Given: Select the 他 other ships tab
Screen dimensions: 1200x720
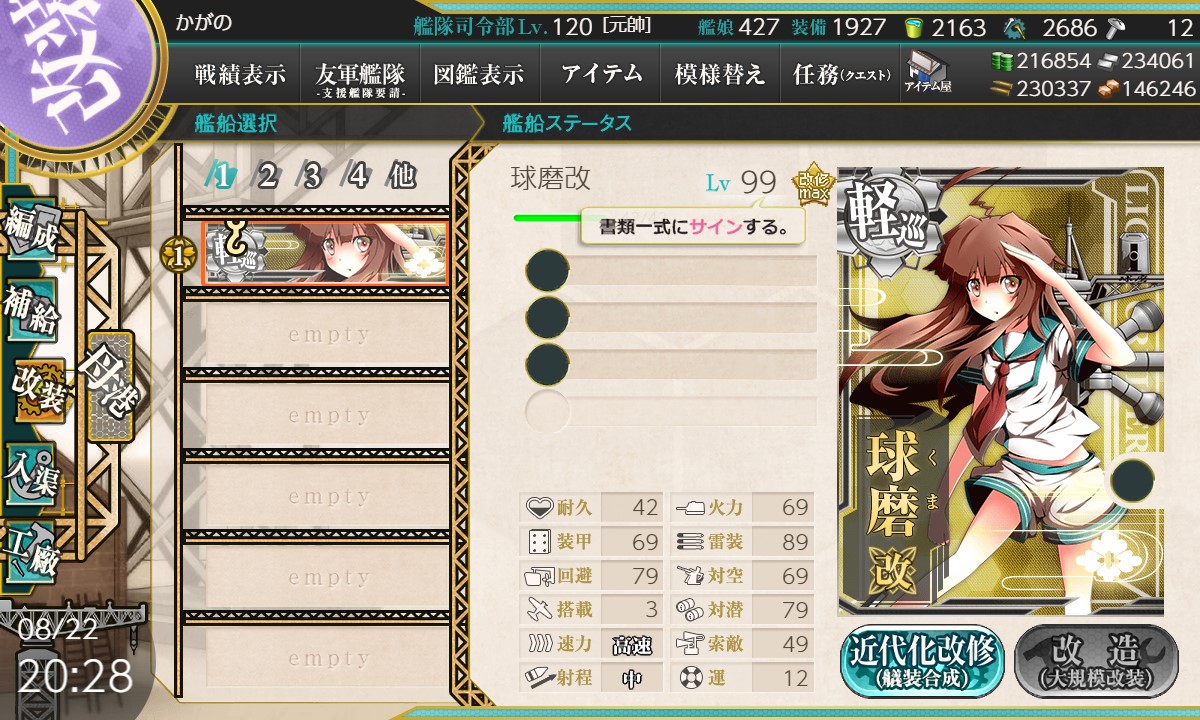Looking at the screenshot, I should (x=402, y=176).
